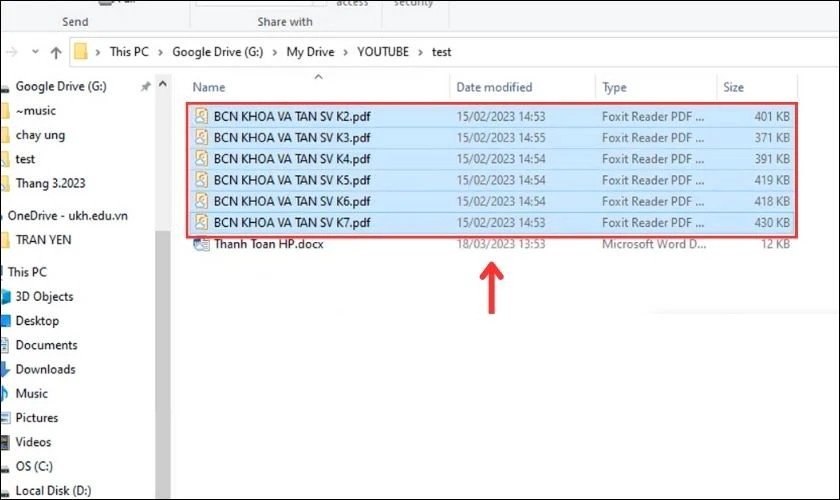Open Documents in navigation pane
The width and height of the screenshot is (840, 500).
(x=47, y=345)
